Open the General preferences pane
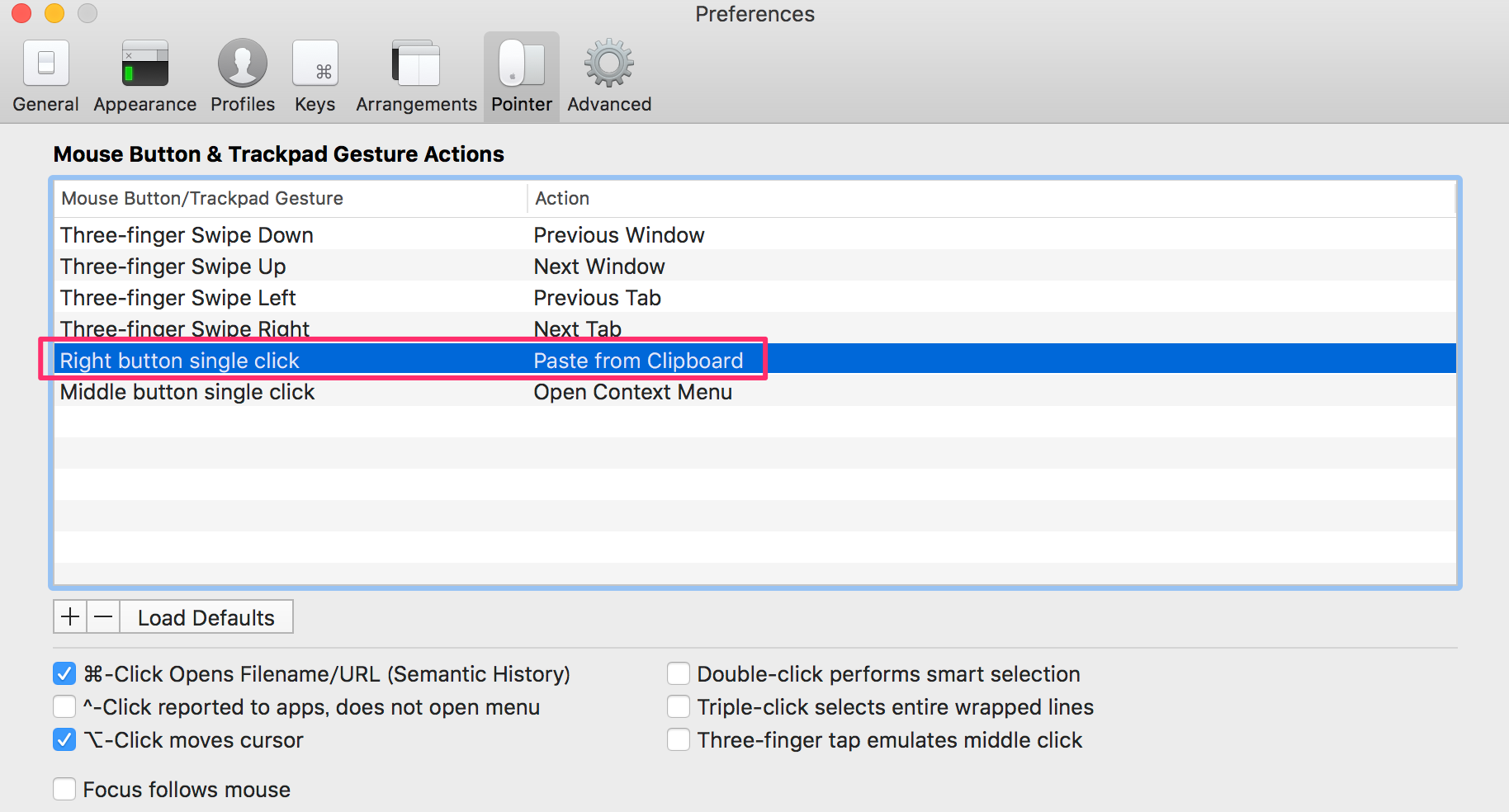1509x812 pixels. pyautogui.click(x=45, y=74)
